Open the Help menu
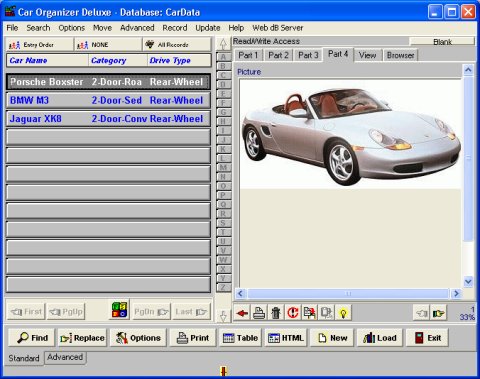Screen dimensions: 480x379 pyautogui.click(x=236, y=28)
